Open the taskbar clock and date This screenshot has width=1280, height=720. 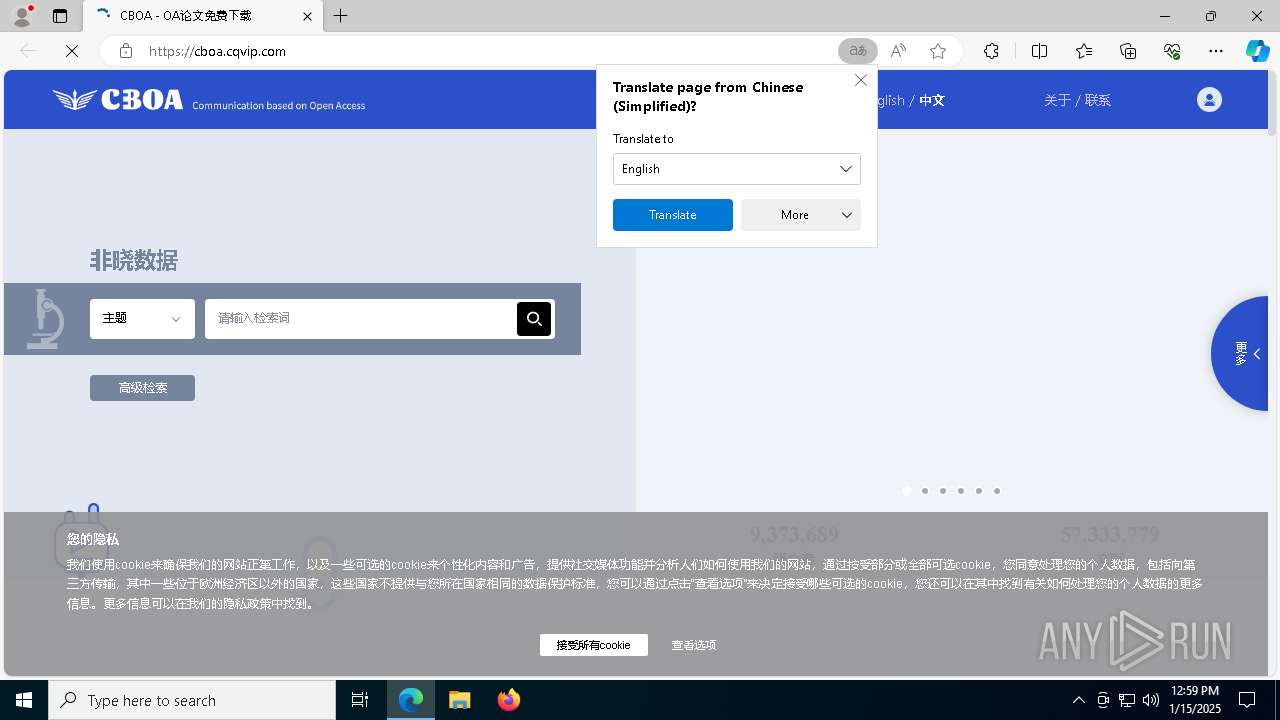[1194, 700]
